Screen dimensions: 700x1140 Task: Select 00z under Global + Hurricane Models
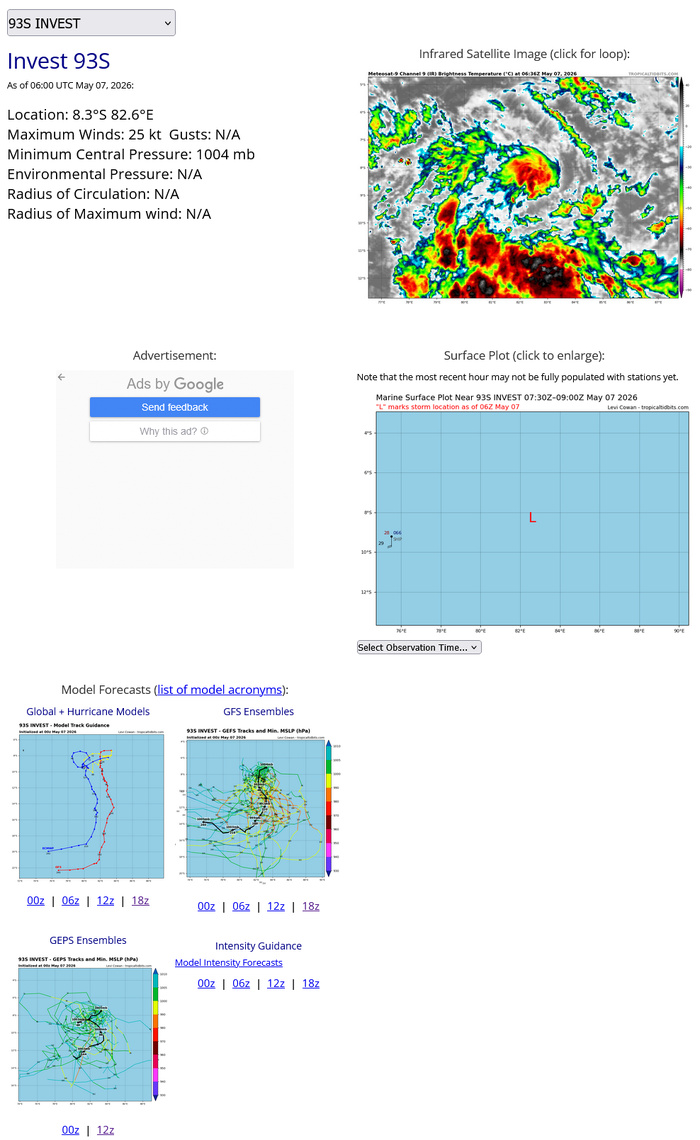(x=36, y=900)
